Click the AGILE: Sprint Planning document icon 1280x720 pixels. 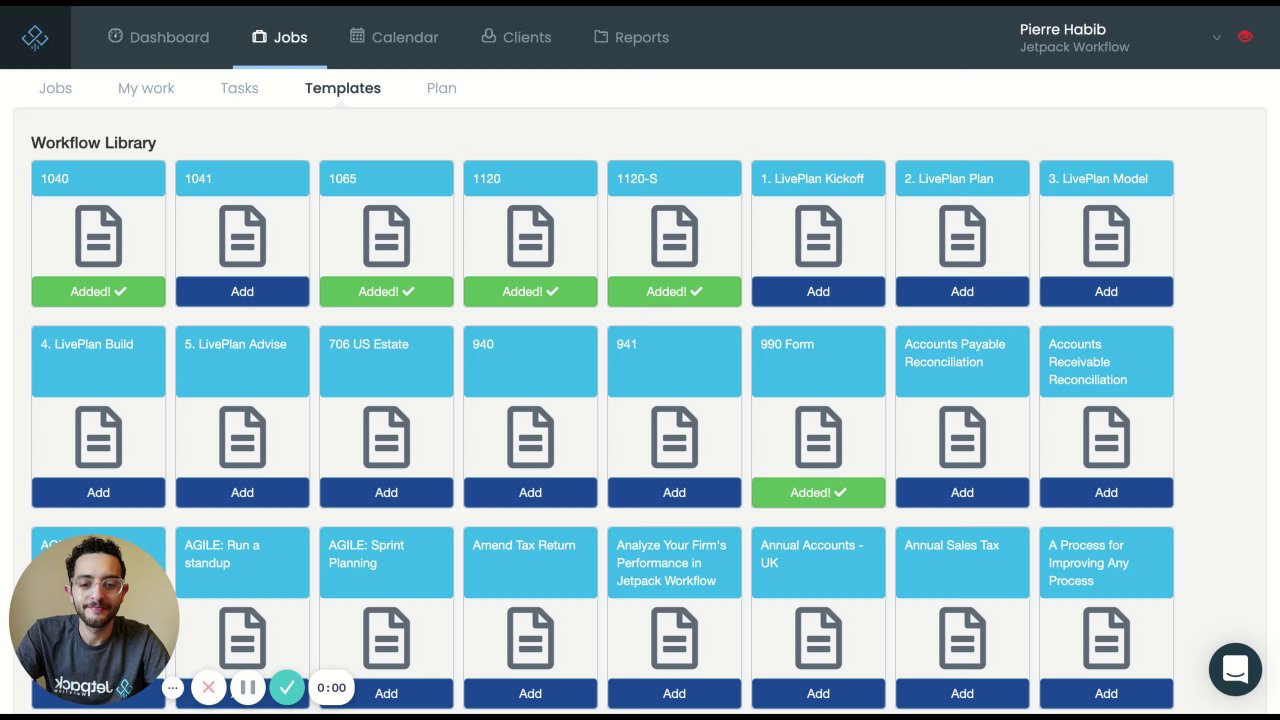(x=386, y=638)
